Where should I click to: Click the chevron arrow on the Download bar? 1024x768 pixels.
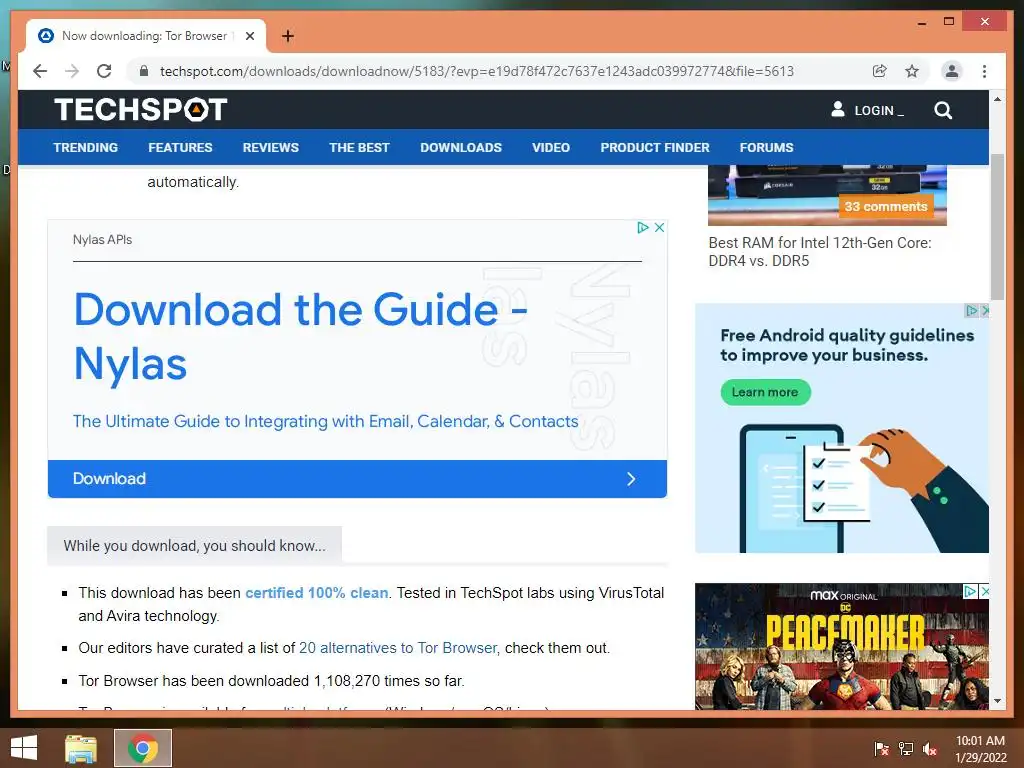[631, 479]
